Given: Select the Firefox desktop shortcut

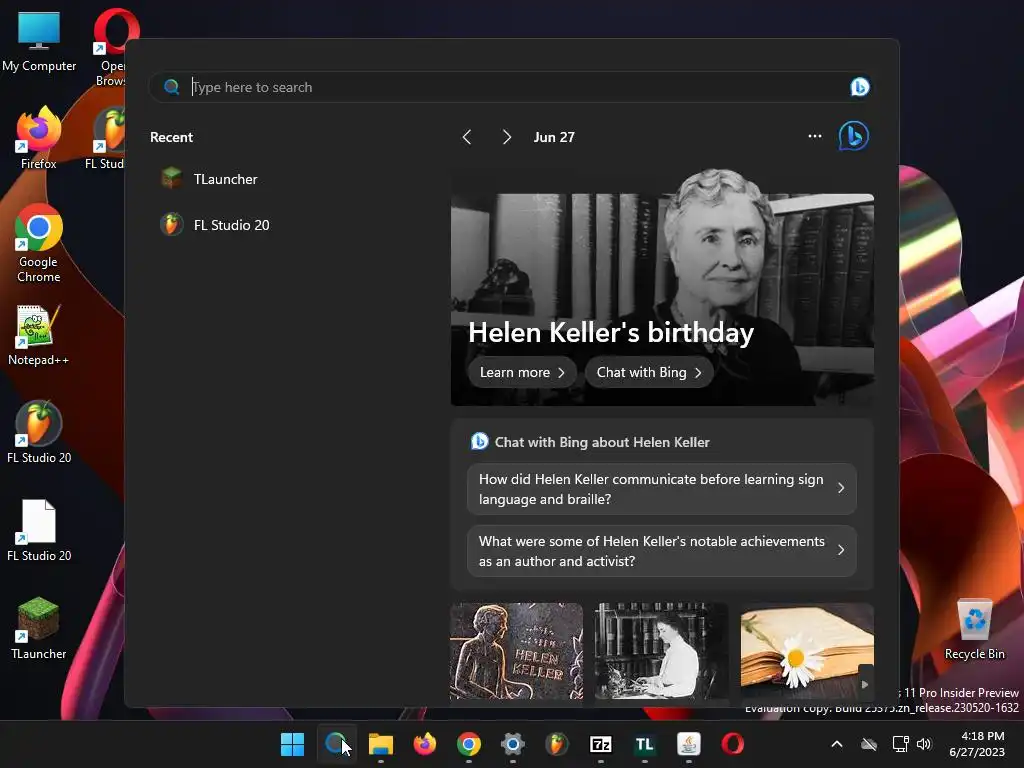Looking at the screenshot, I should (39, 138).
